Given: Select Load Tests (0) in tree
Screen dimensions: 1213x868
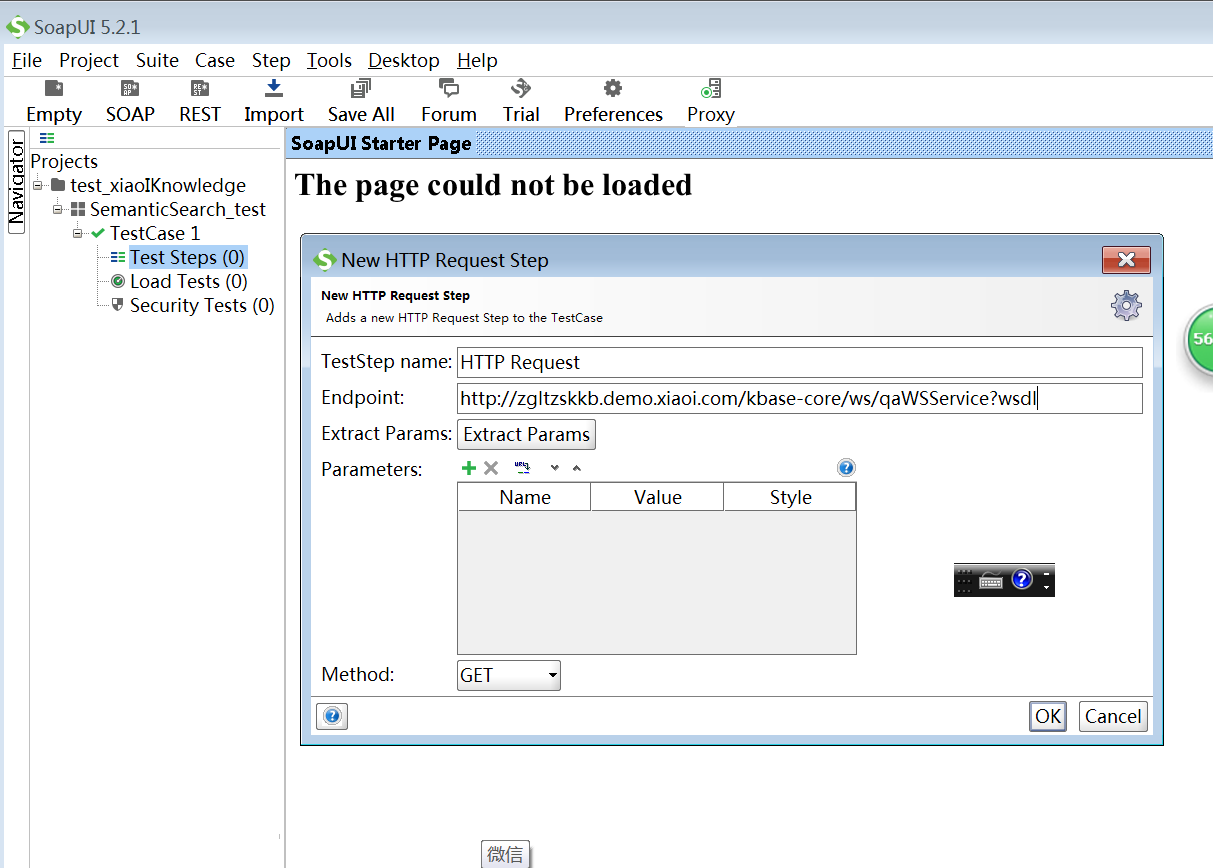Looking at the screenshot, I should [x=188, y=281].
